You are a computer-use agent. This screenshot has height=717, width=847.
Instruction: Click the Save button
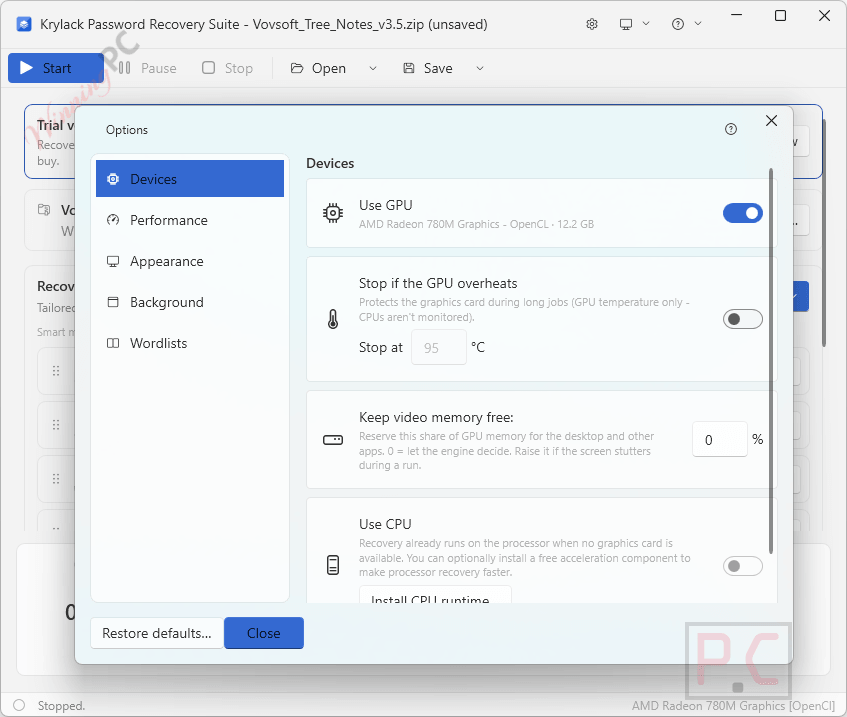click(x=428, y=68)
